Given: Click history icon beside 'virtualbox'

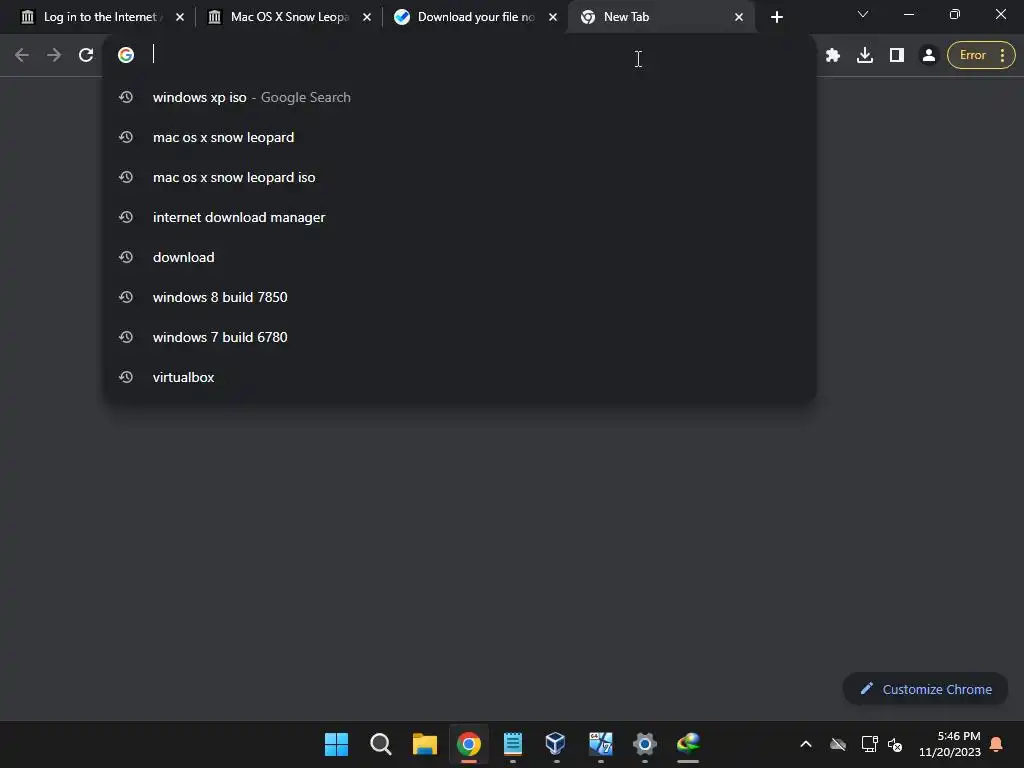Looking at the screenshot, I should [x=126, y=377].
